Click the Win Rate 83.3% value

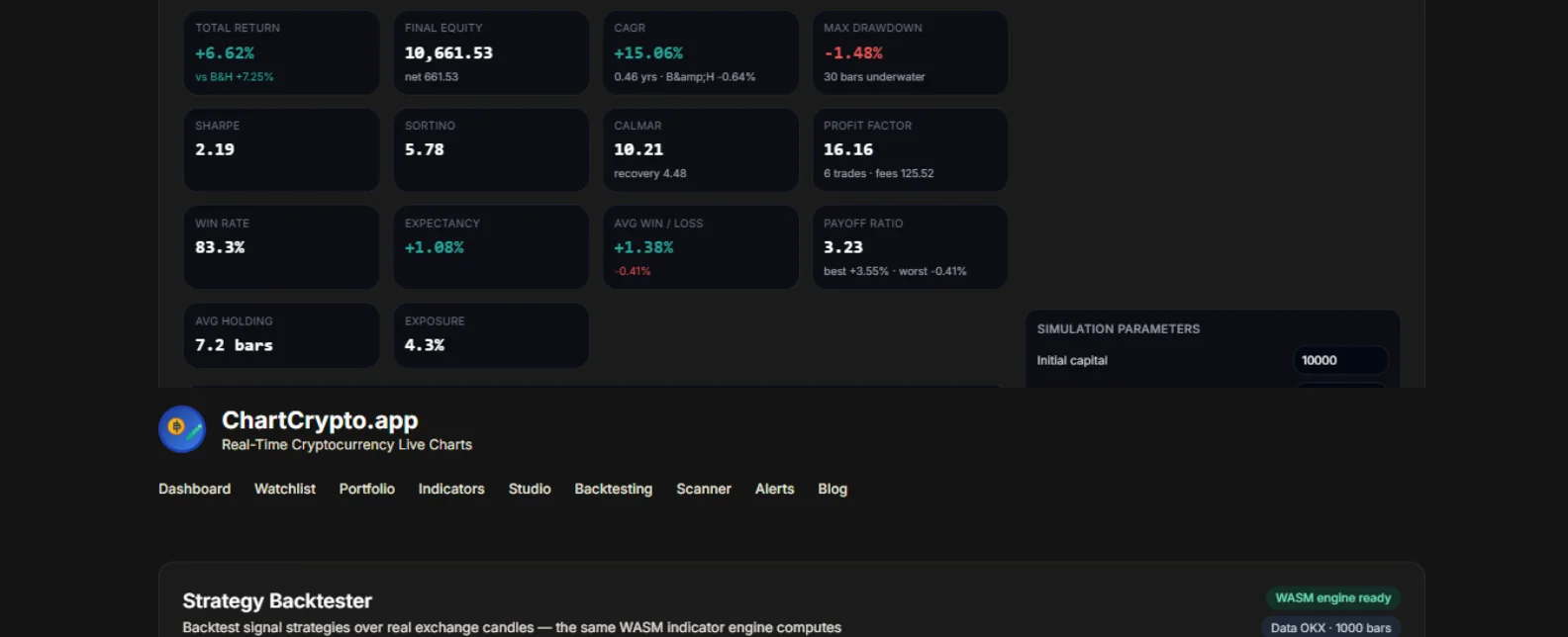tap(220, 247)
